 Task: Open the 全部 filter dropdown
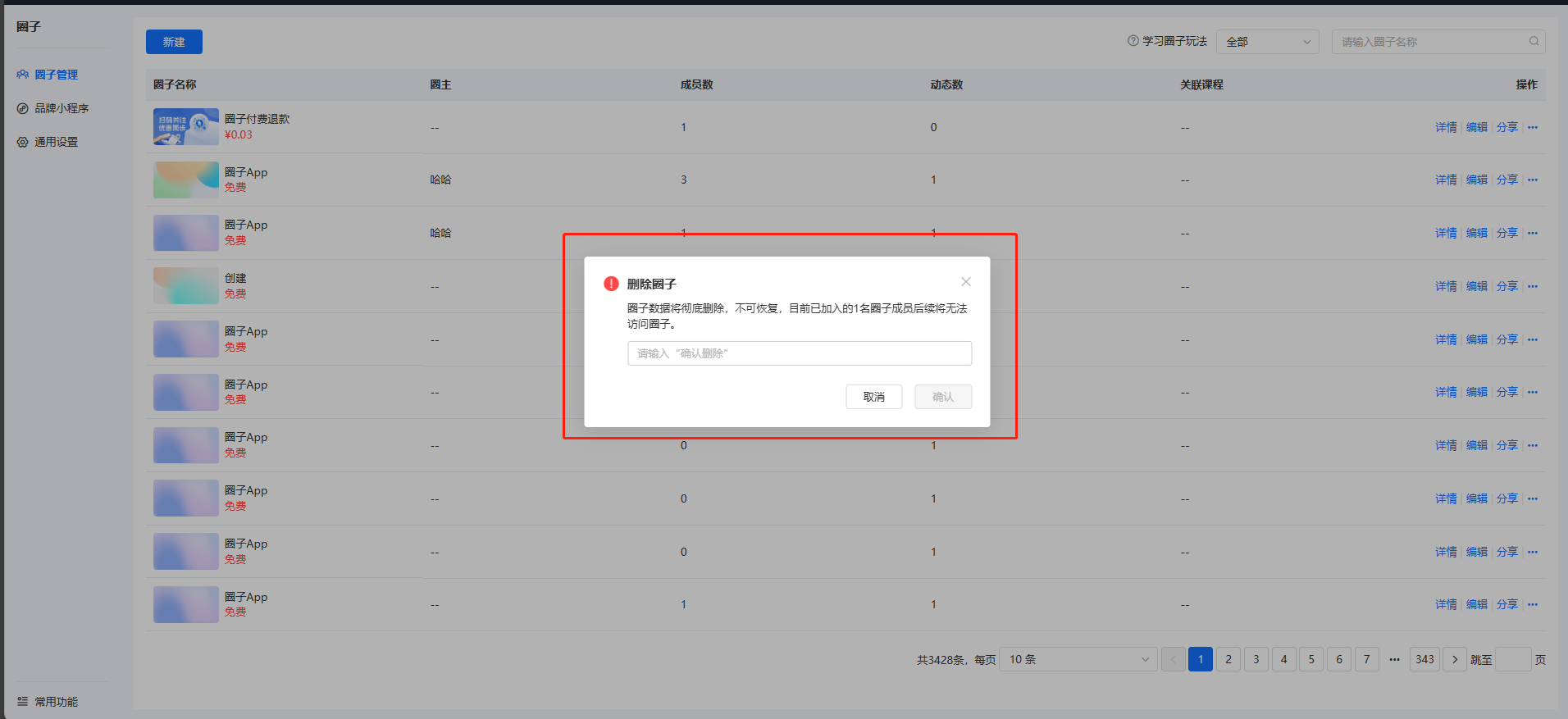(x=1268, y=42)
